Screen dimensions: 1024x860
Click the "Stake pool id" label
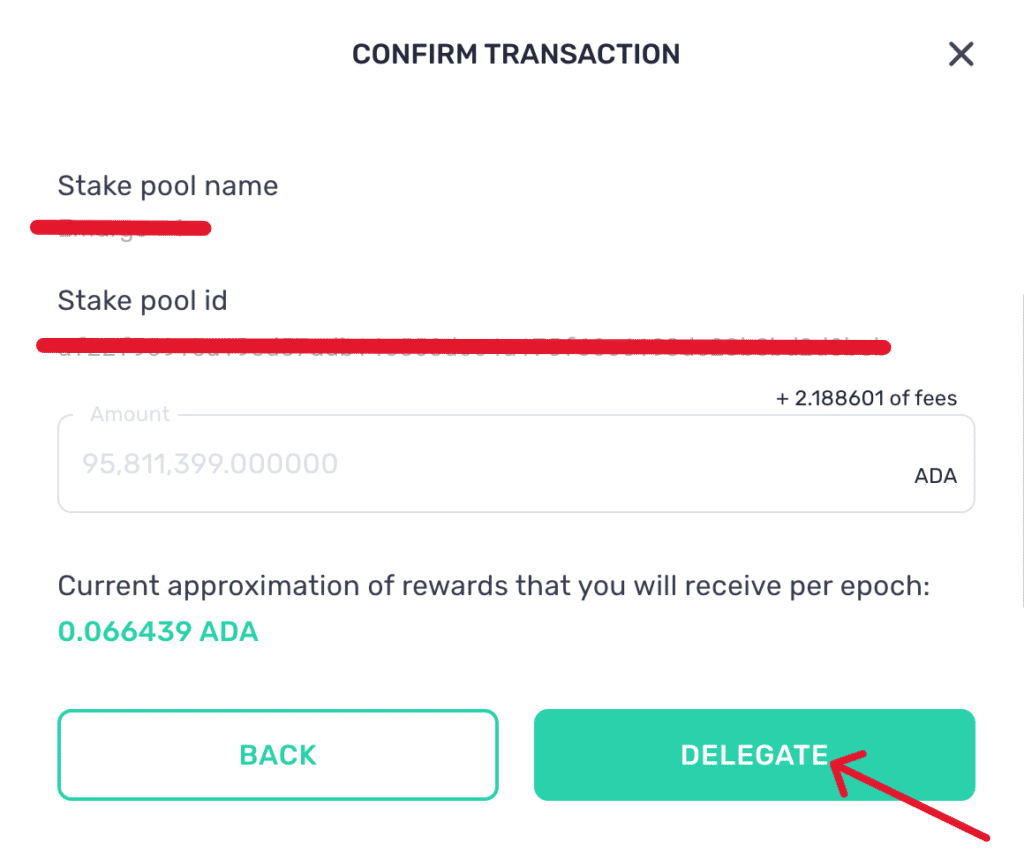(142, 300)
